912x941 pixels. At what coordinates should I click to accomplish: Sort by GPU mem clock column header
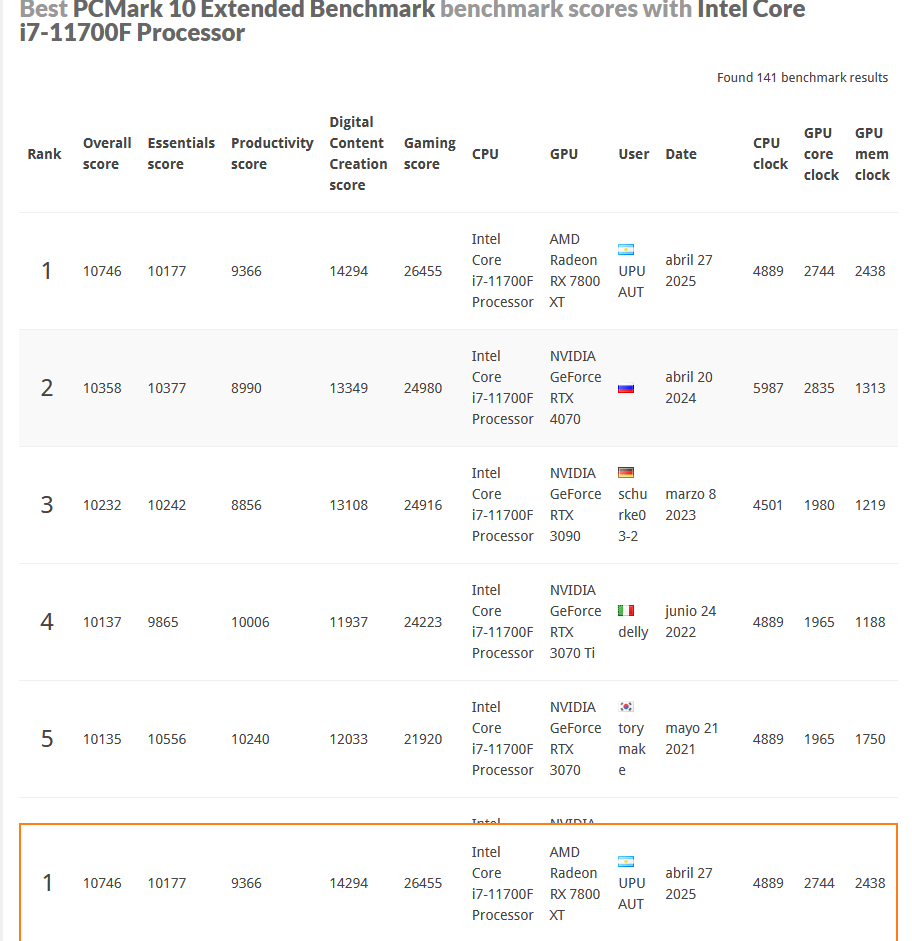(x=872, y=154)
